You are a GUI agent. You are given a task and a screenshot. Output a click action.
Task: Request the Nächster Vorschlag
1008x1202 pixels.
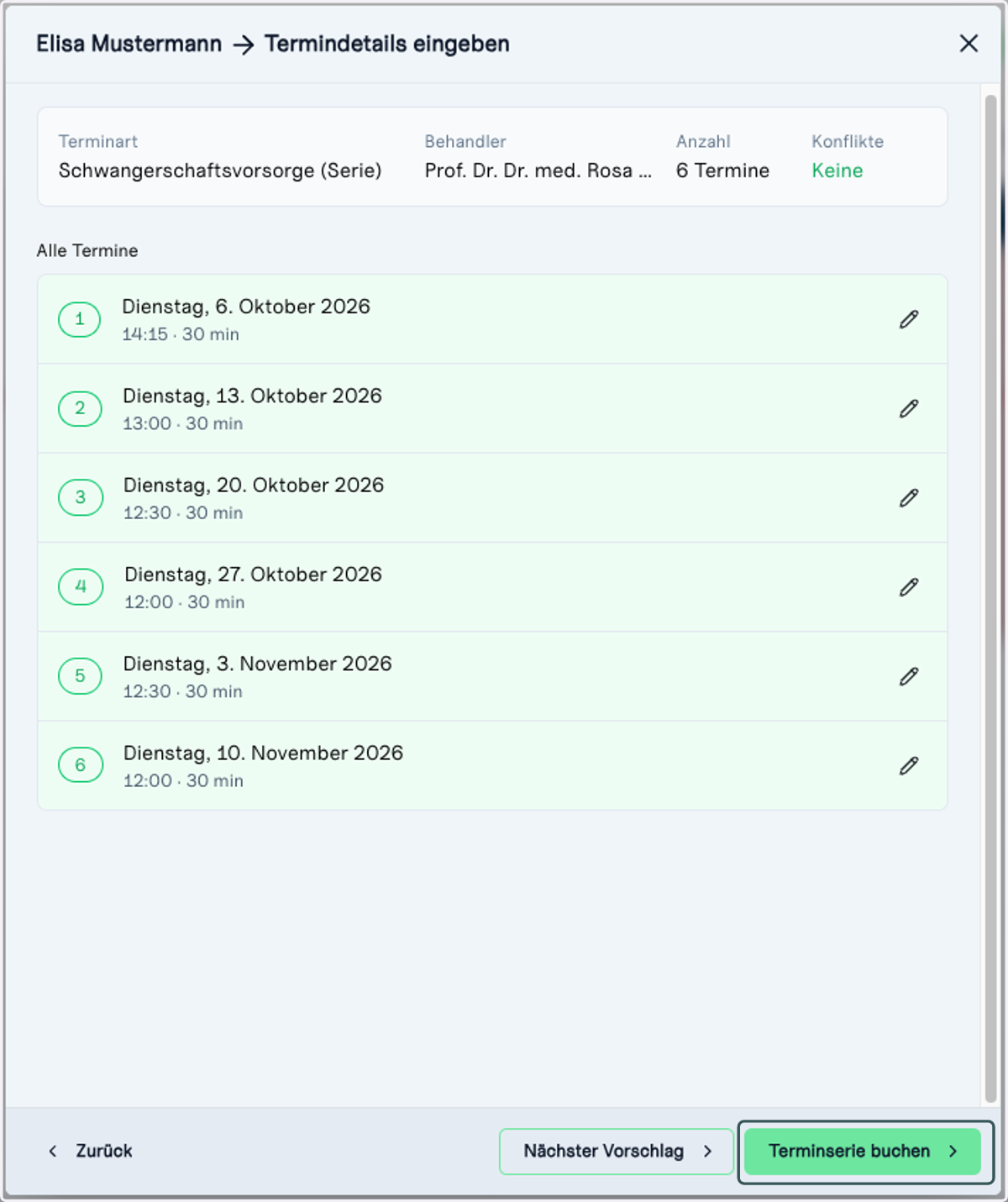(x=617, y=1151)
